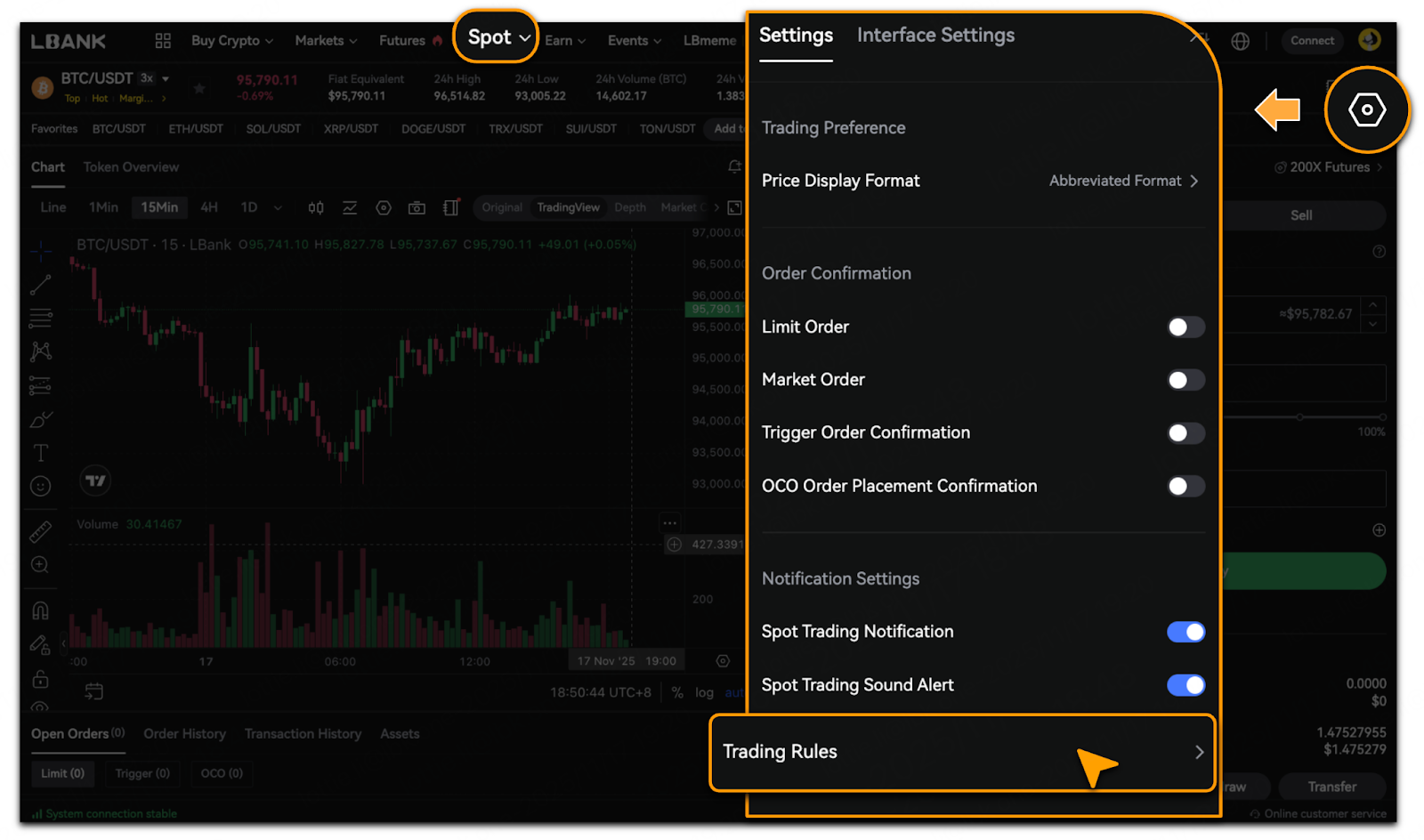
Task: Click the magnet snap tool icon
Action: tap(41, 610)
